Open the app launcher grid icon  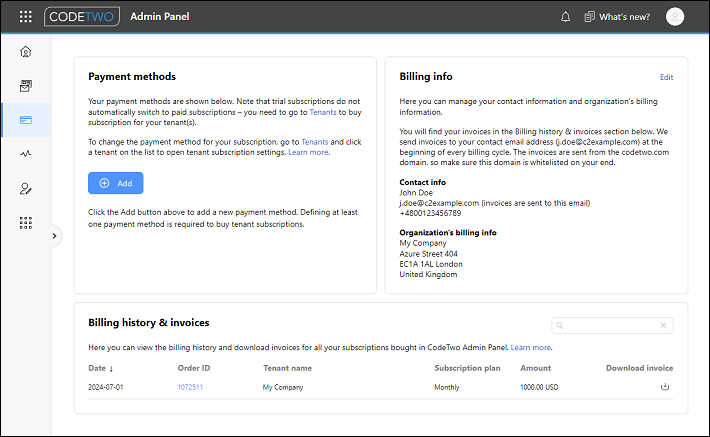[x=26, y=17]
